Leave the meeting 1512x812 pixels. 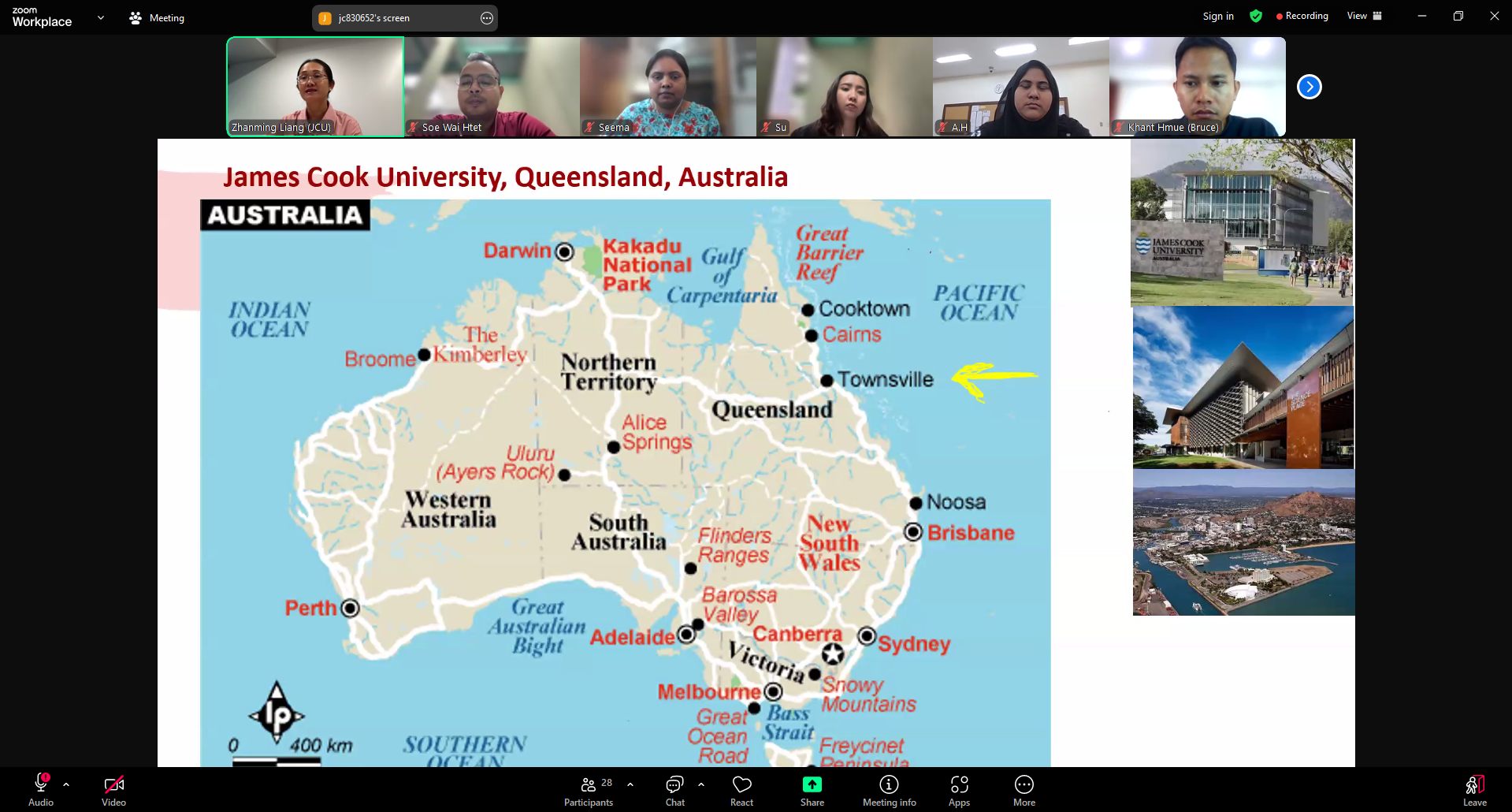(x=1475, y=790)
